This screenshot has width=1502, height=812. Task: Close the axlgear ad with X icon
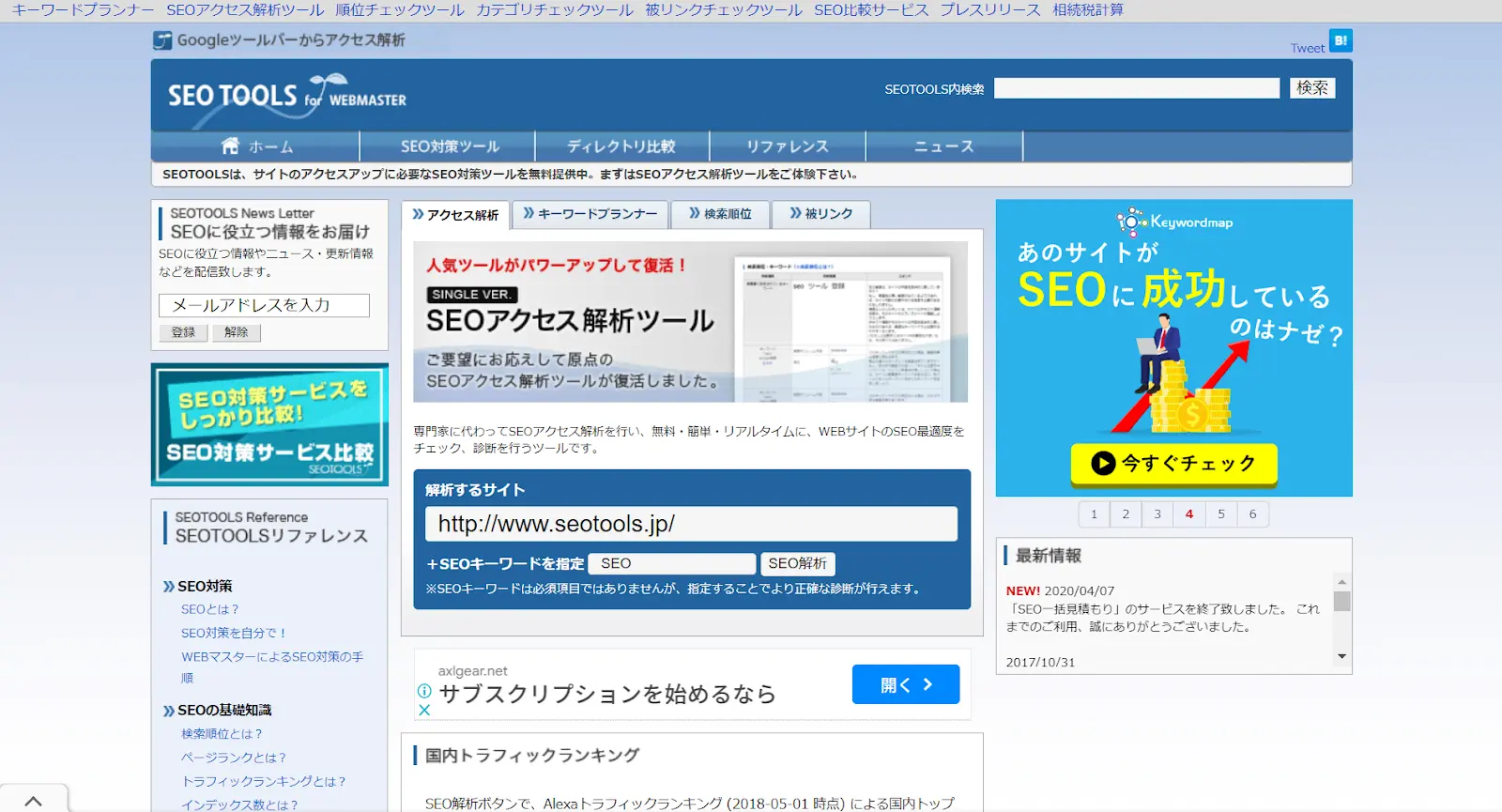pyautogui.click(x=424, y=711)
